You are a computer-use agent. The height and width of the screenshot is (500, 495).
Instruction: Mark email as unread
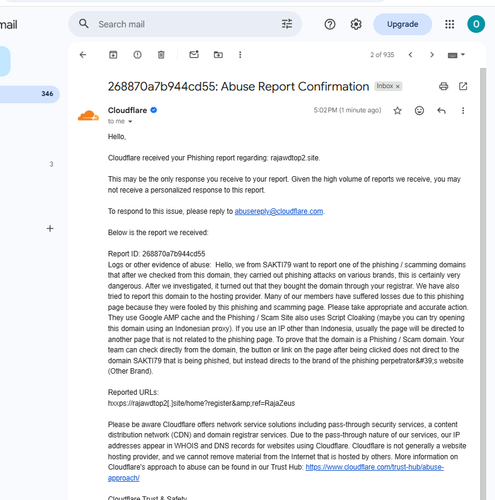[194, 54]
